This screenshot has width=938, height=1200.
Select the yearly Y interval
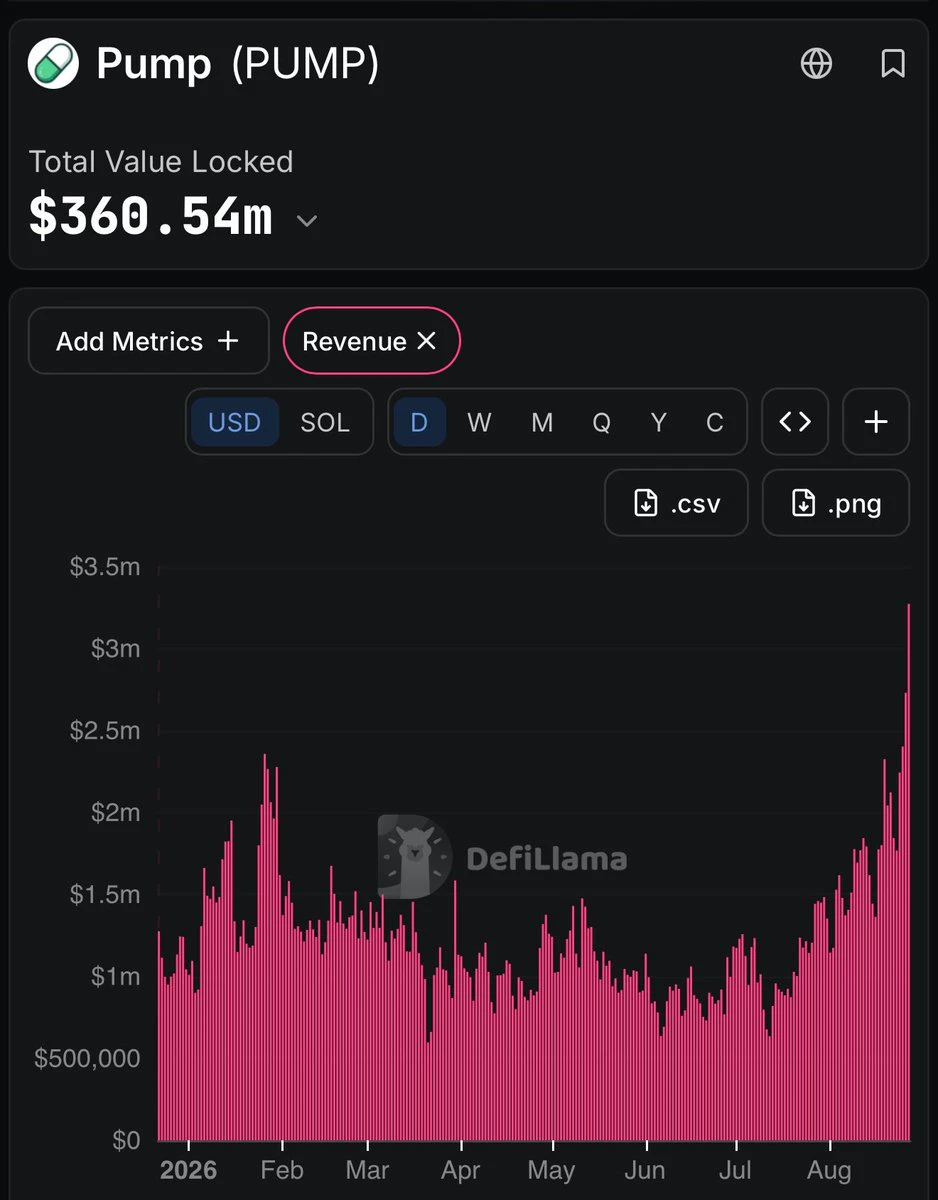pyautogui.click(x=658, y=422)
